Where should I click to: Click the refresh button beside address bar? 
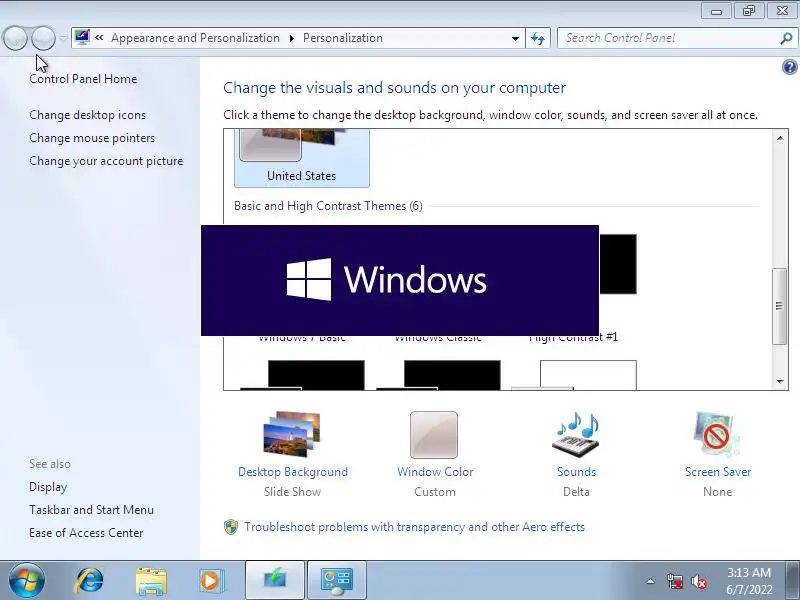point(538,38)
